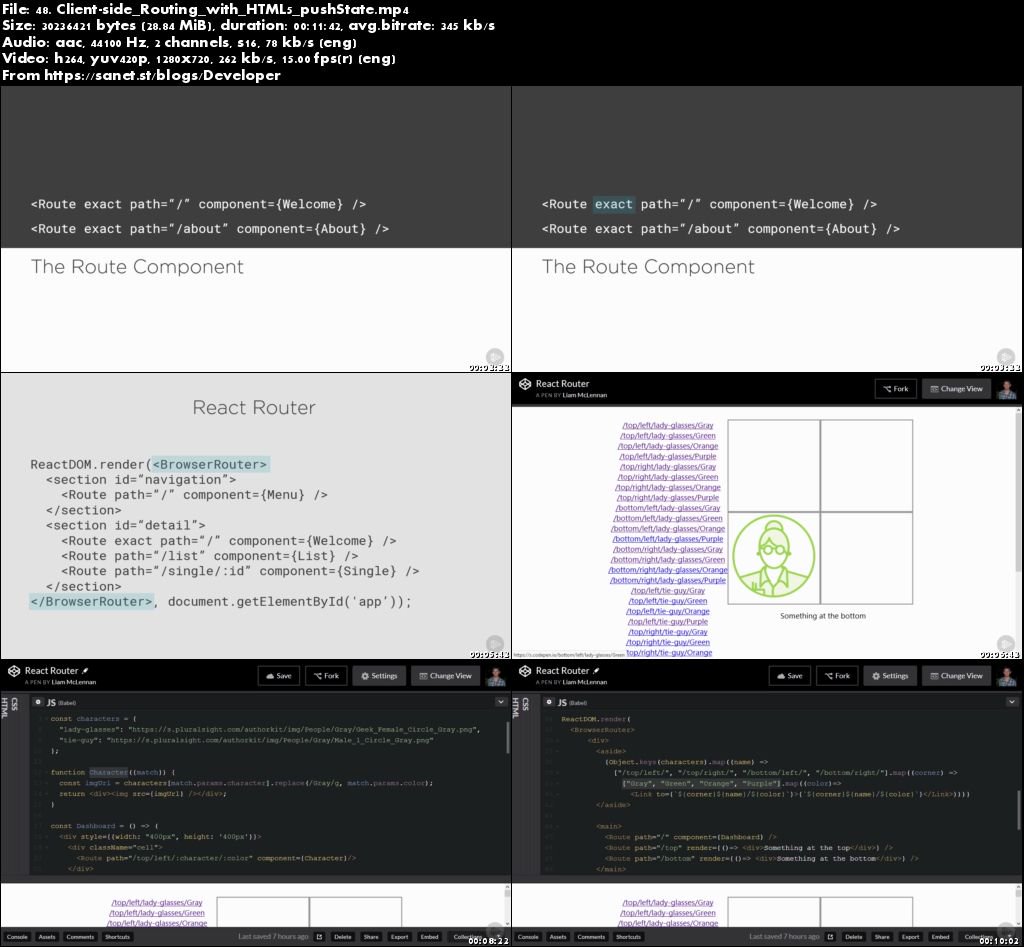Click Share in the 00:10:02 footer

click(882, 937)
